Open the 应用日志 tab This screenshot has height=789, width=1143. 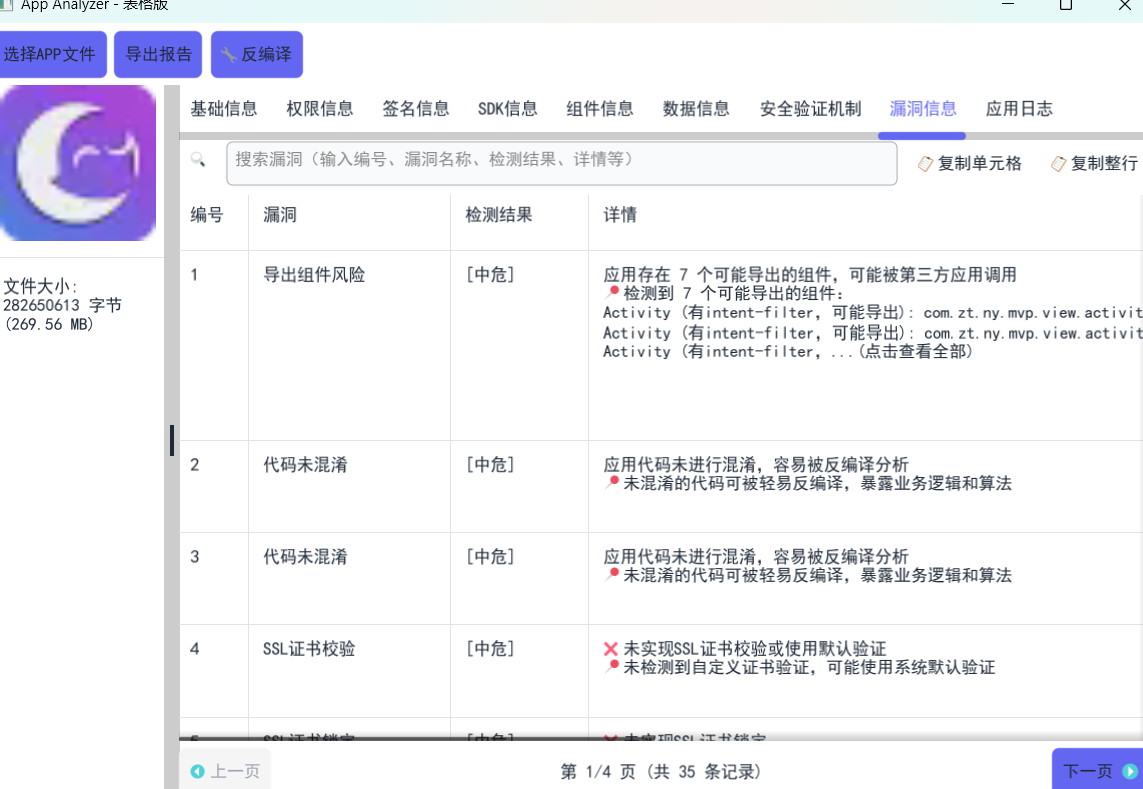(1019, 109)
